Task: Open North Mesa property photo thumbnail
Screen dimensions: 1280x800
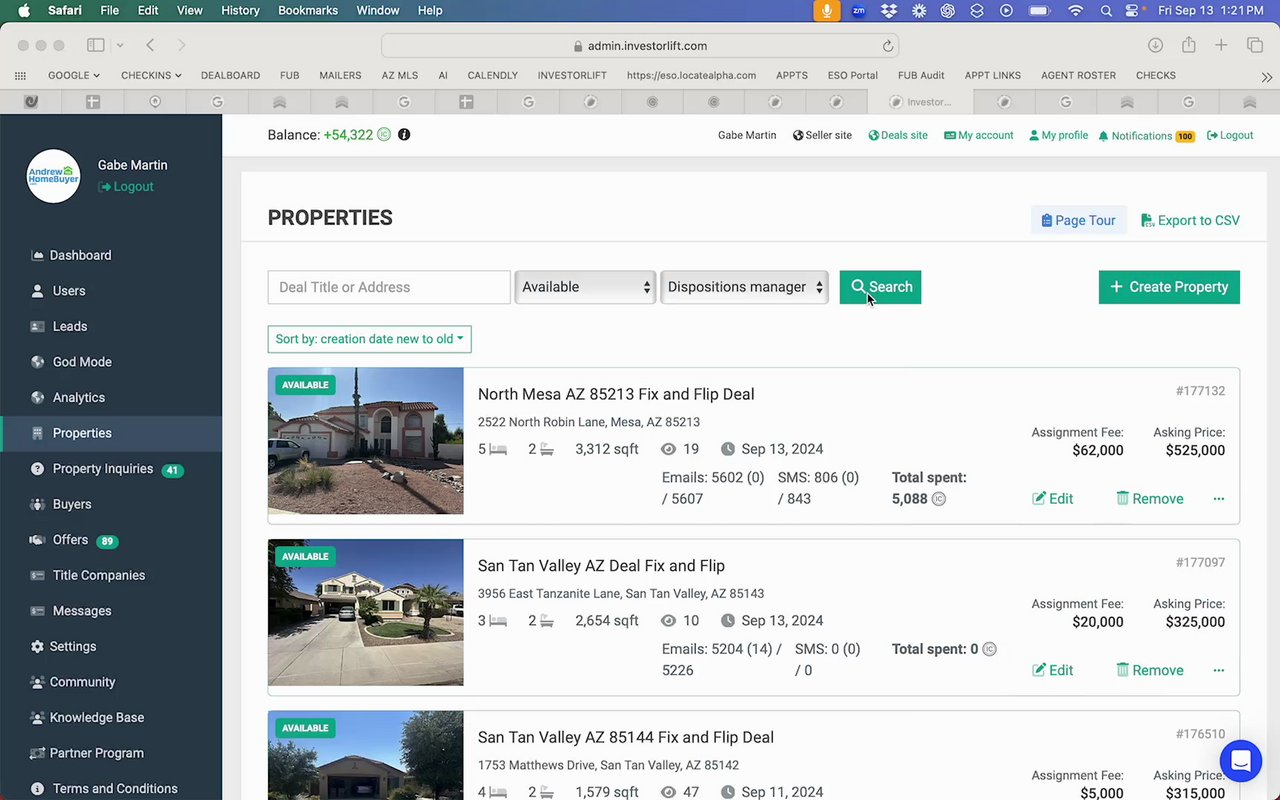Action: click(365, 441)
